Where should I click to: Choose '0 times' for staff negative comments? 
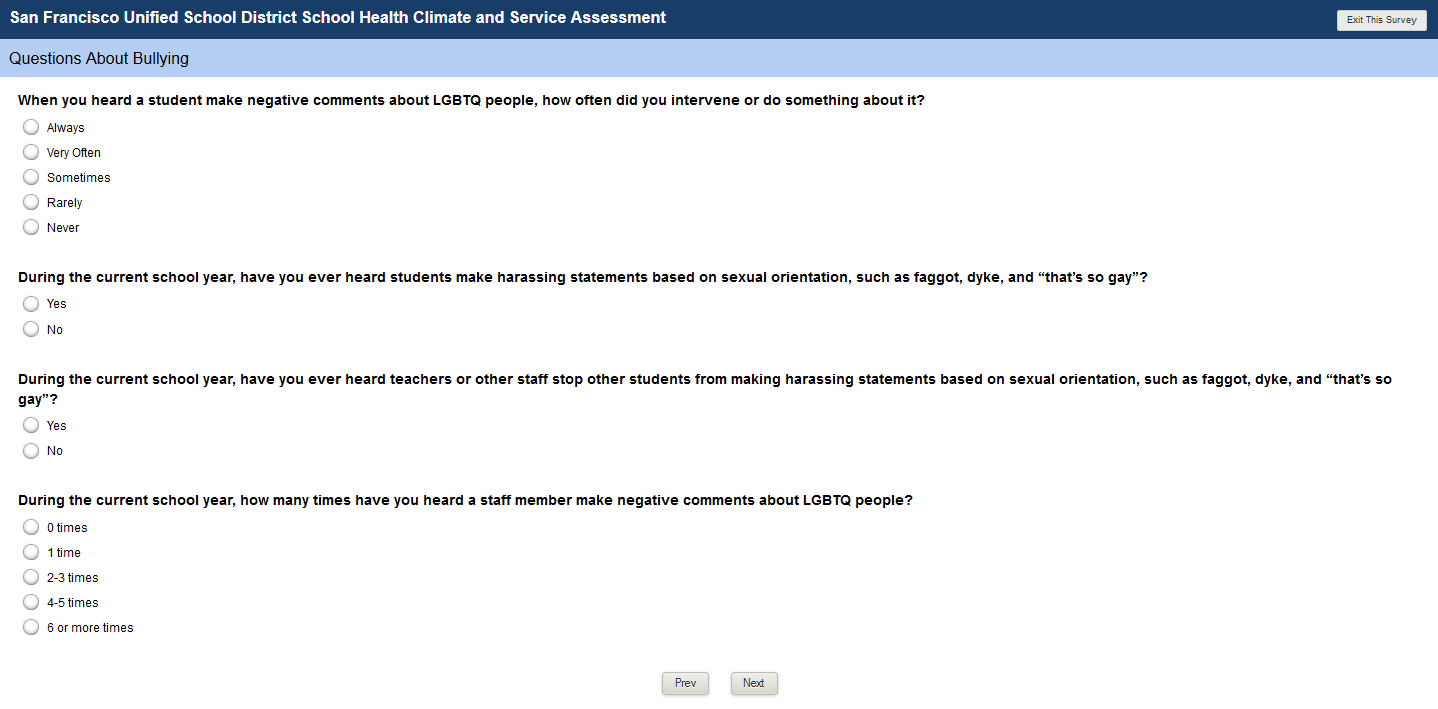(x=31, y=527)
